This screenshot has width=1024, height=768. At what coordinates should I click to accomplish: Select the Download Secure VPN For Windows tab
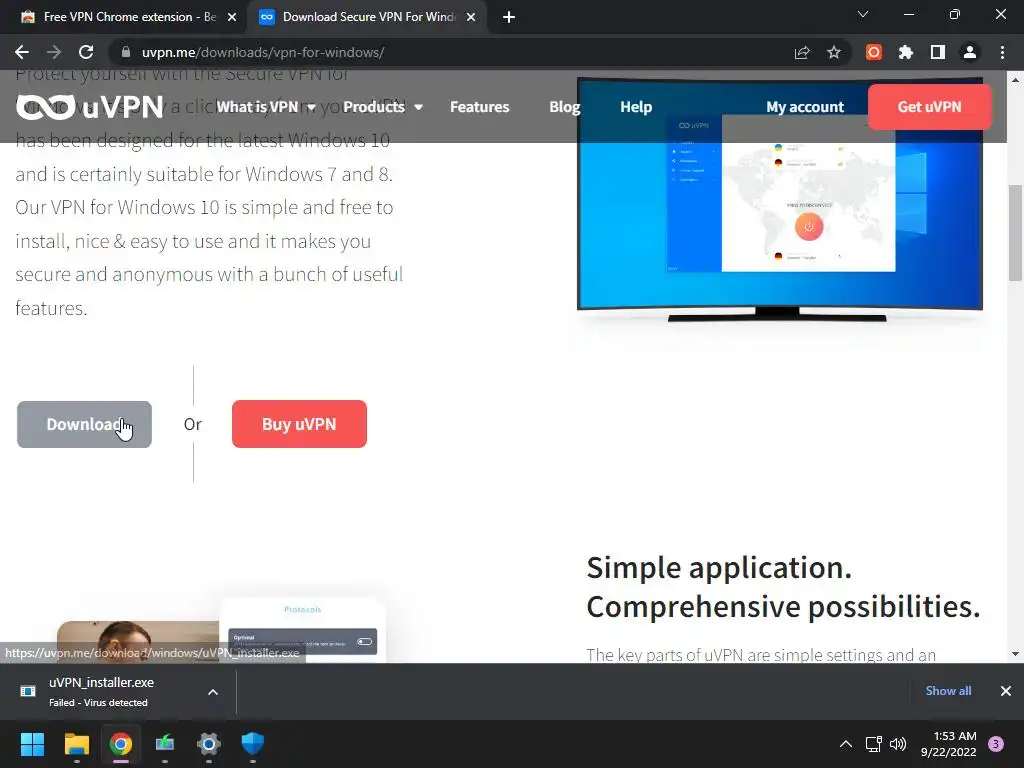tap(369, 17)
